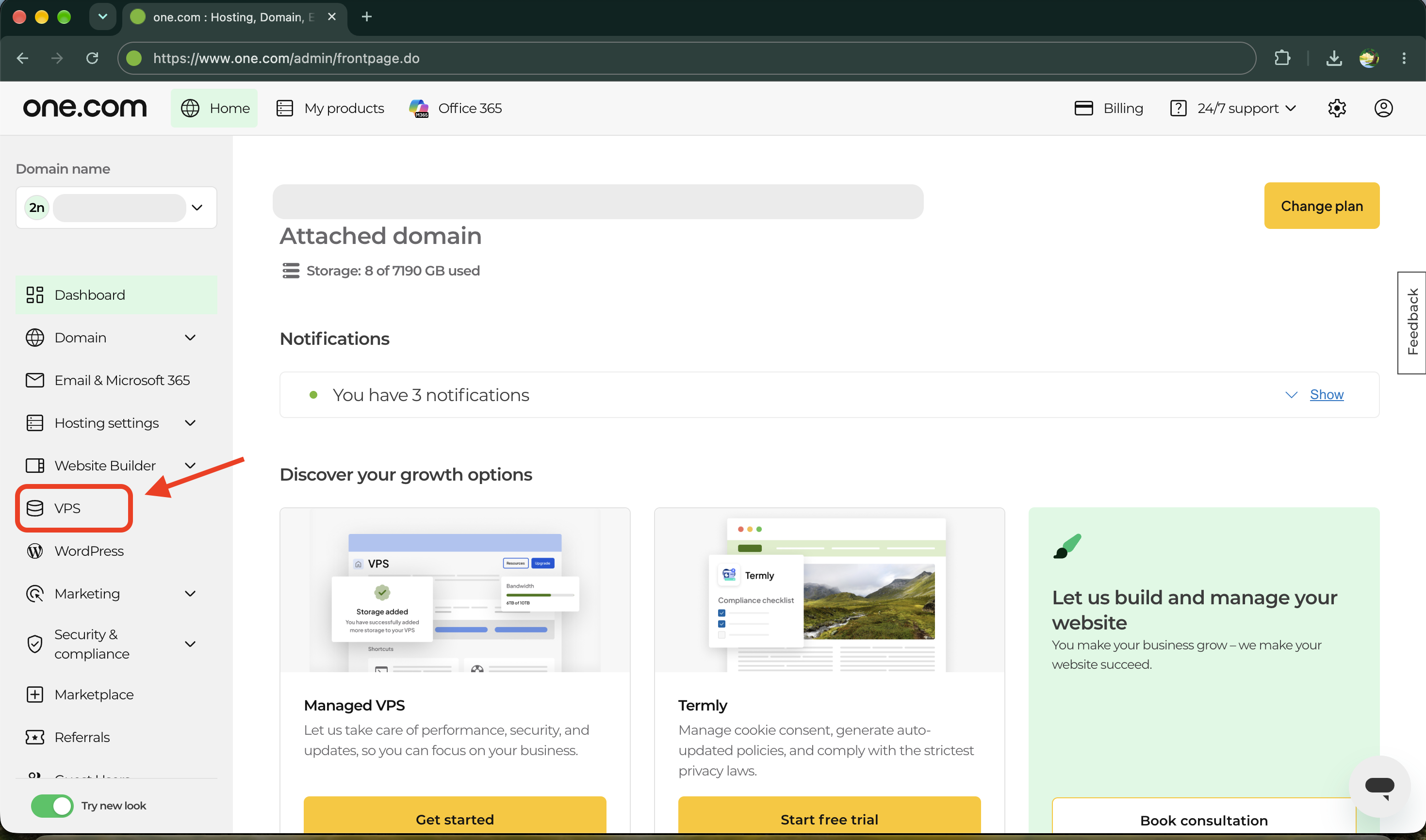Screen dimensions: 1426x840
Task: Click the paintbrush icon on green card
Action: point(1066,546)
